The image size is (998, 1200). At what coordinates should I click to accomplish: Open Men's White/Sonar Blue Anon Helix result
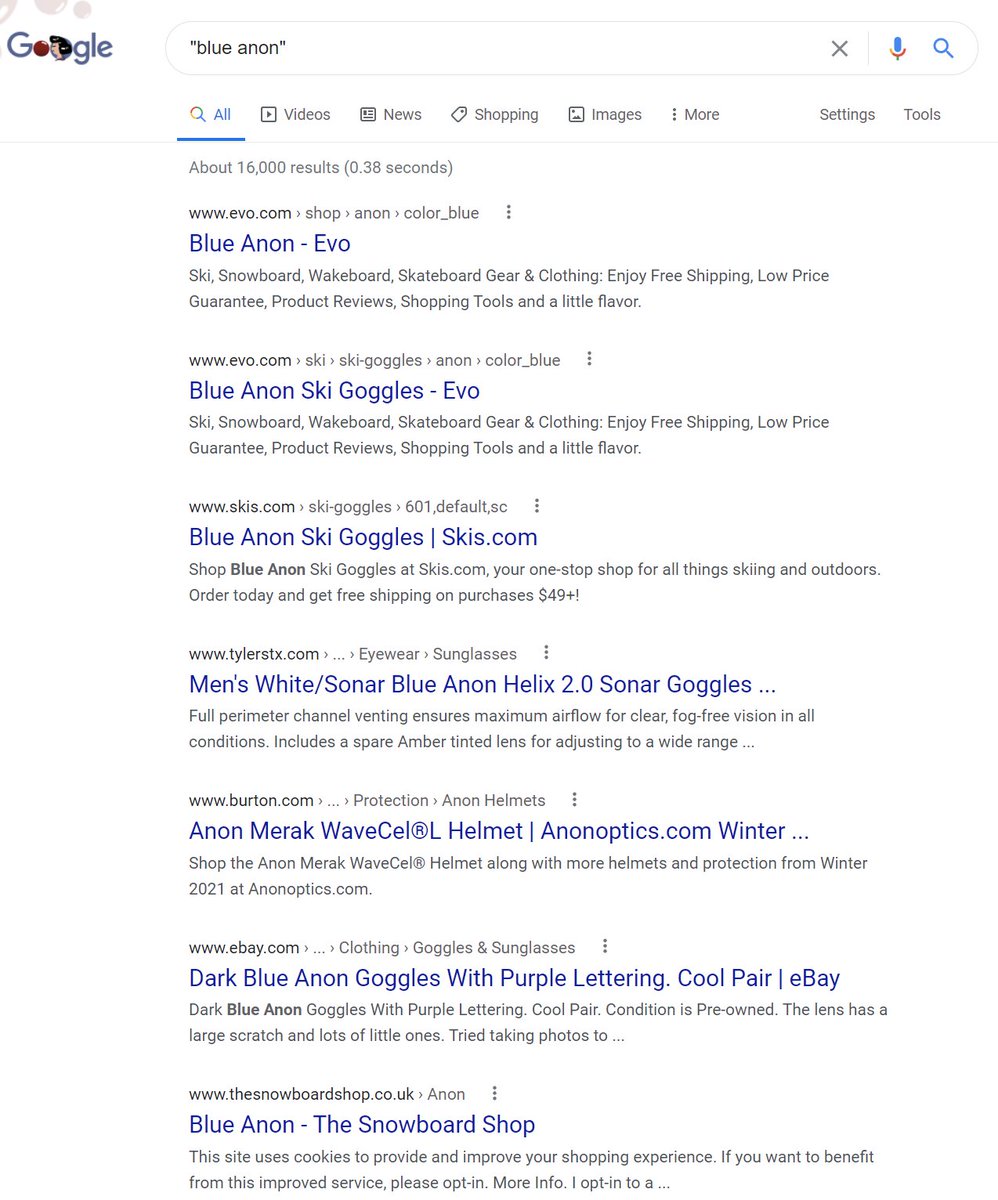click(x=482, y=684)
